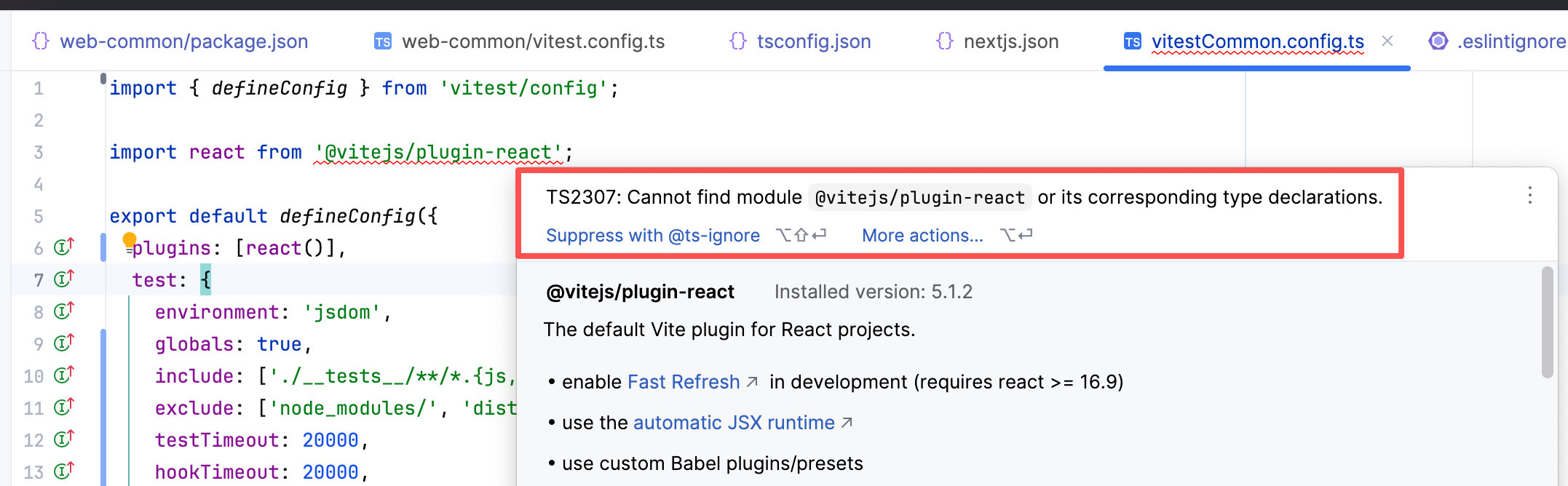Open the Fast Refresh documentation link
Viewport: 1568px width, 486px height.
coord(683,382)
